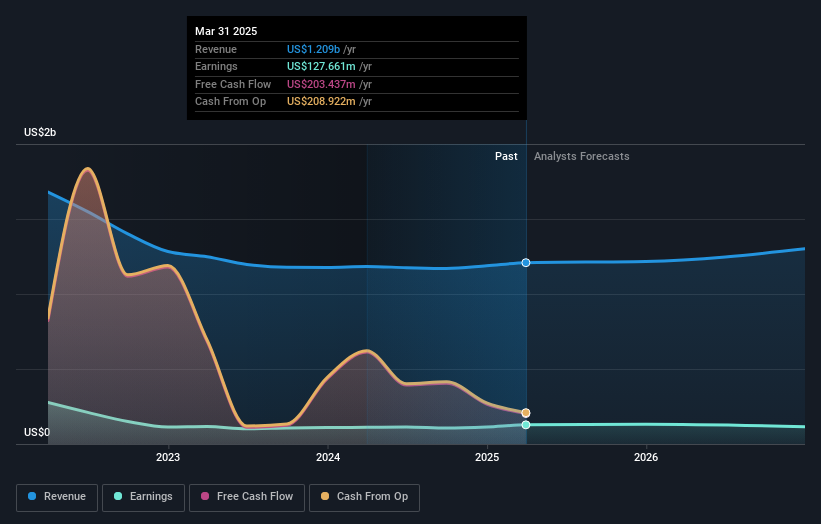Click the 'Past' section label
Screen dimensions: 821x524
click(x=506, y=157)
